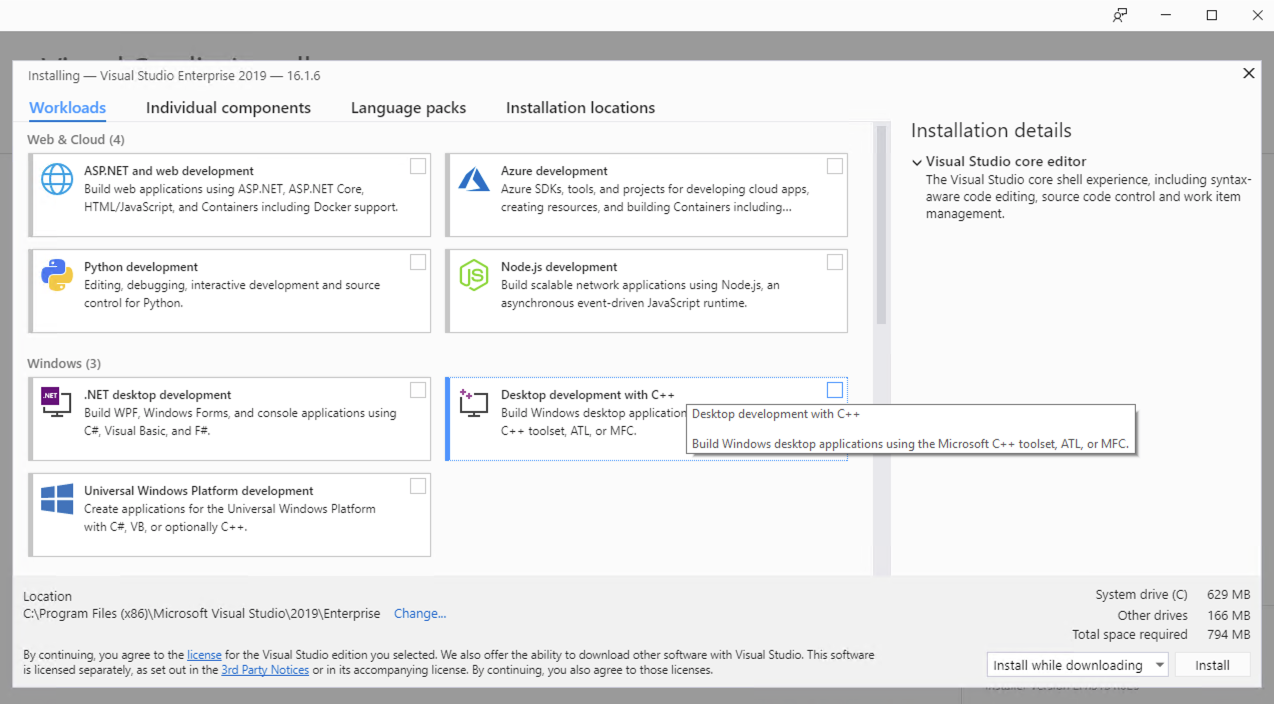Screen dimensions: 1274x704
Task: Click the Install button
Action: coord(1212,665)
